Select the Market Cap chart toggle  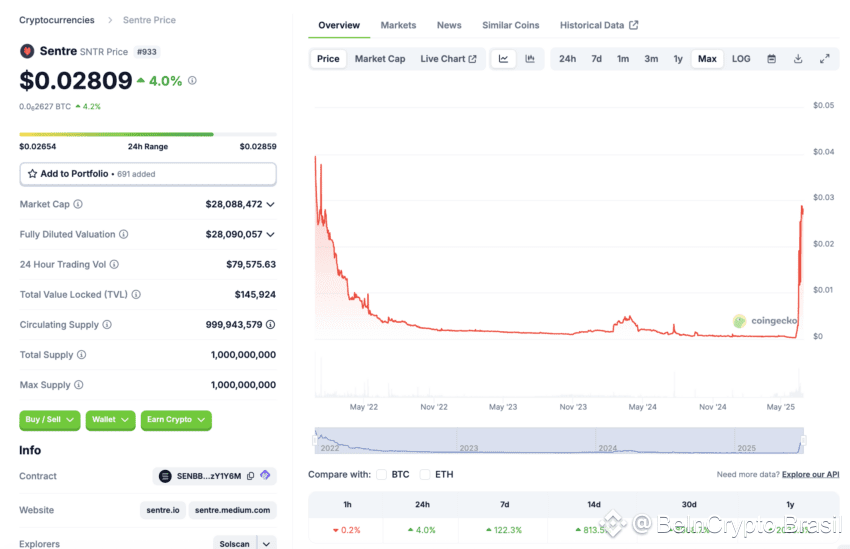(380, 59)
